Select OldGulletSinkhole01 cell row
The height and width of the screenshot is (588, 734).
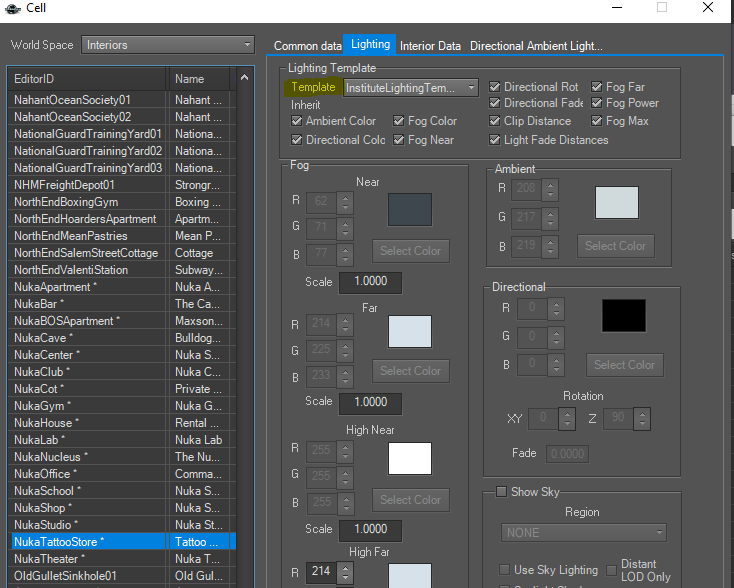tap(122, 576)
